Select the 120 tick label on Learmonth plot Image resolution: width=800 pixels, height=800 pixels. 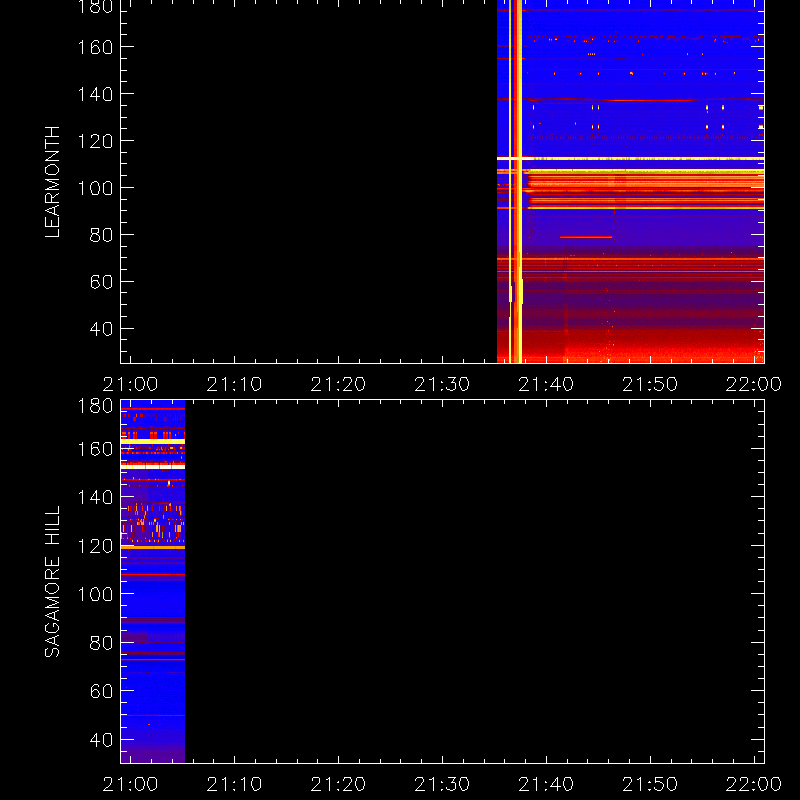[x=95, y=141]
